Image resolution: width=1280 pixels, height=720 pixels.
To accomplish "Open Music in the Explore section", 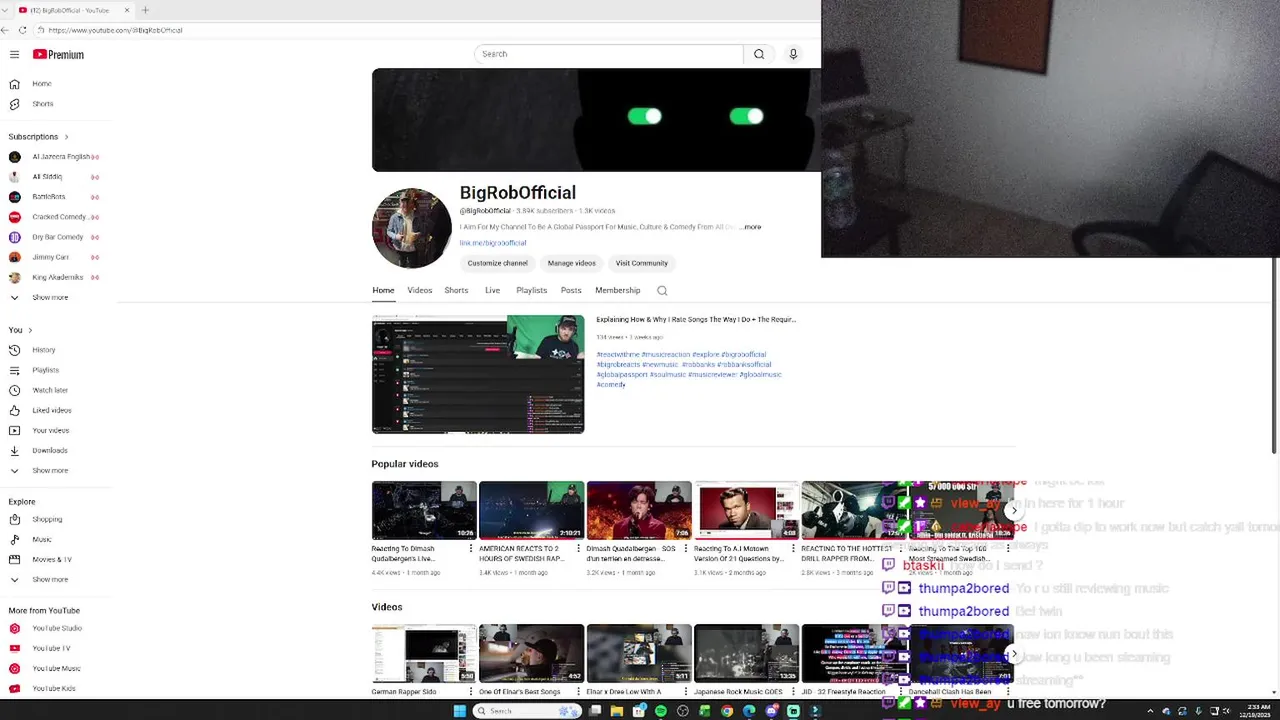I will pos(41,539).
